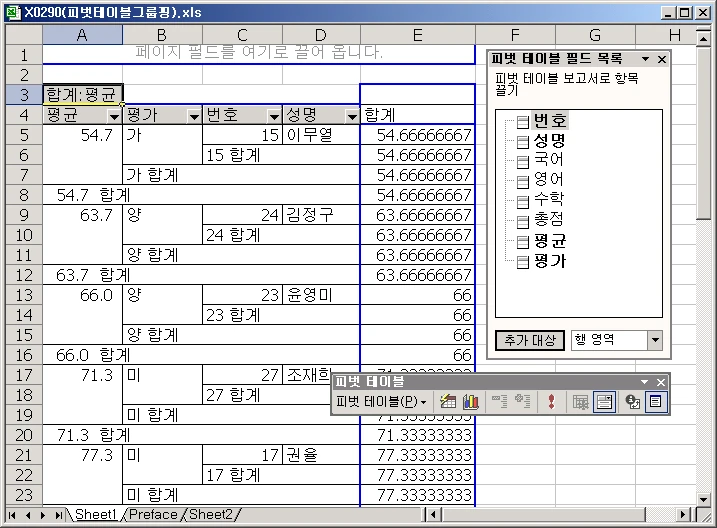Toggle the Always Display Items icon
This screenshot has width=717, height=528.
[604, 402]
